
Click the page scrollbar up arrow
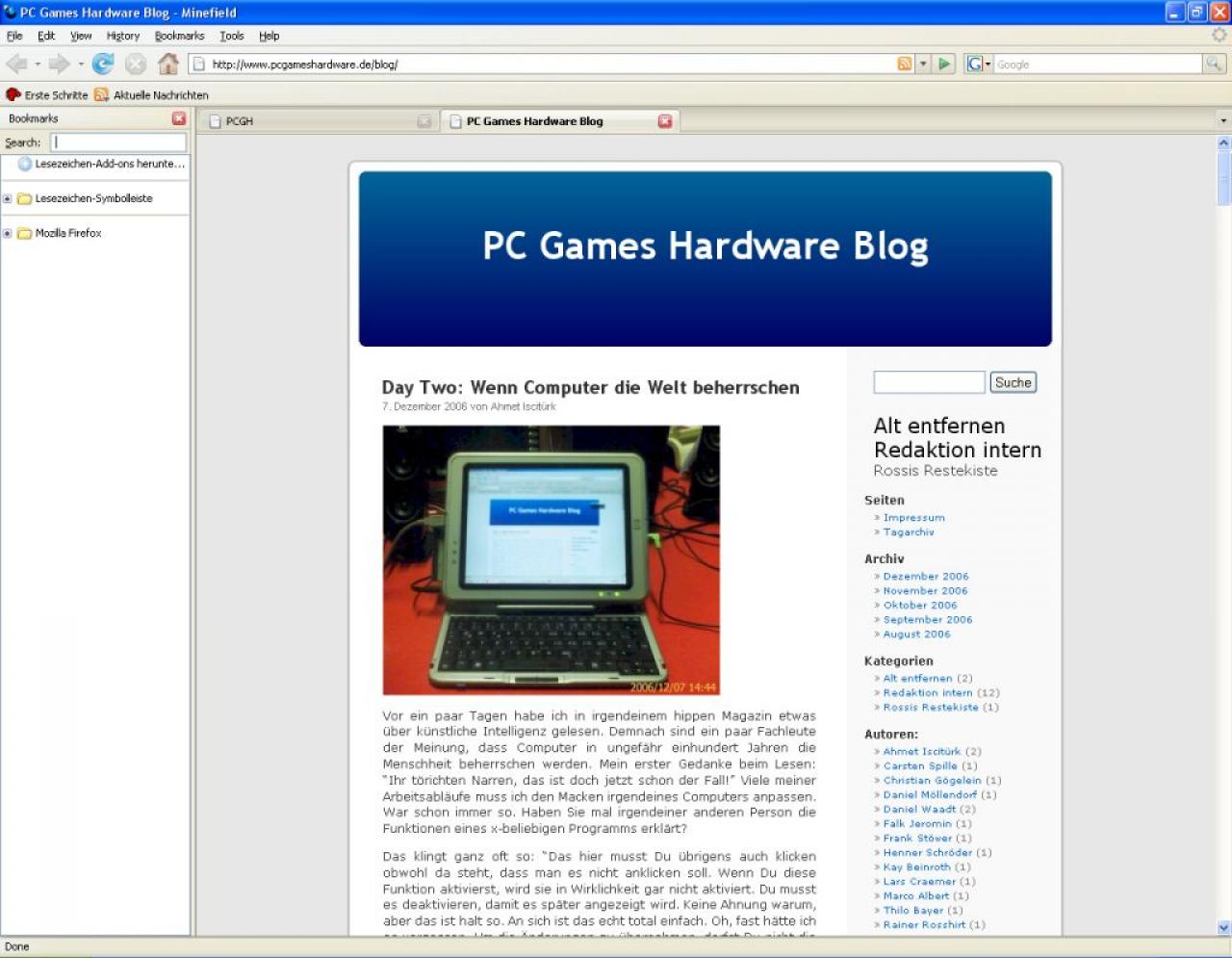(x=1224, y=142)
